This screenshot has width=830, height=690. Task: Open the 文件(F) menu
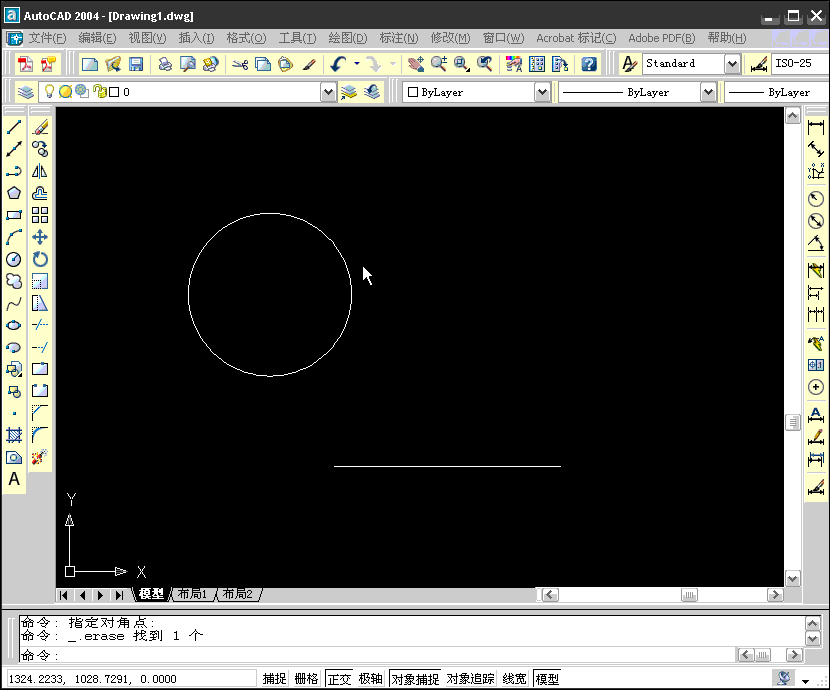tap(47, 38)
